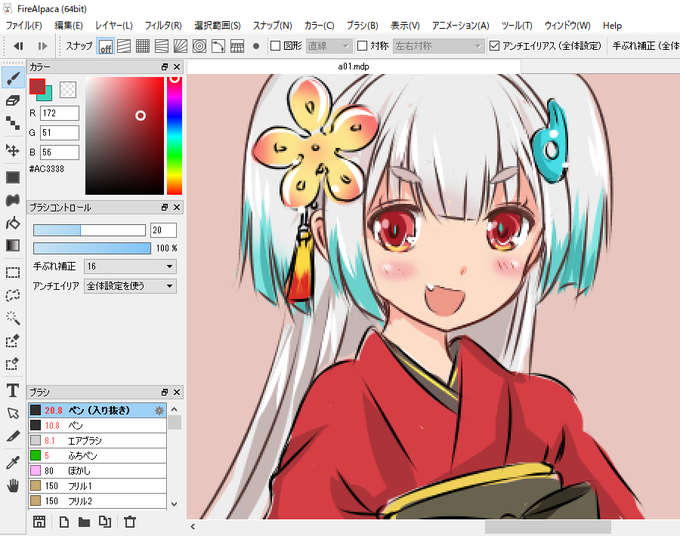
Task: Enable vanishing point snap
Action: (x=162, y=46)
